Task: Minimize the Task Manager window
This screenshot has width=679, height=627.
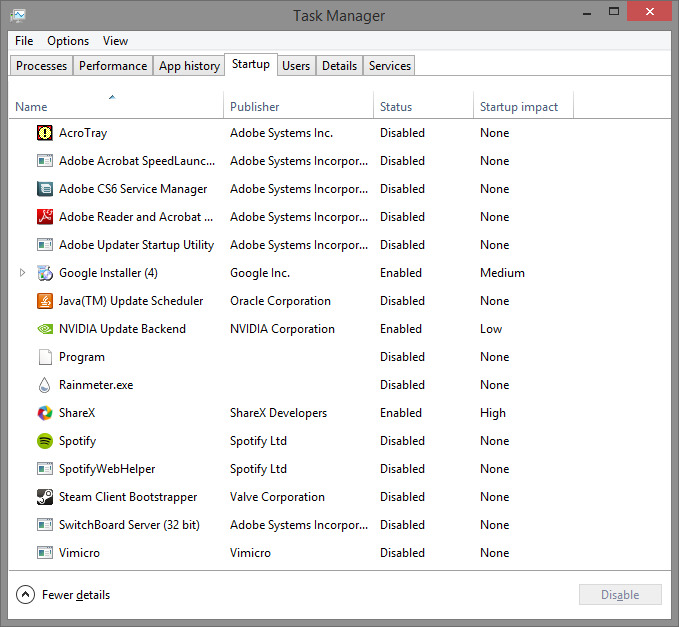Action: (x=587, y=13)
